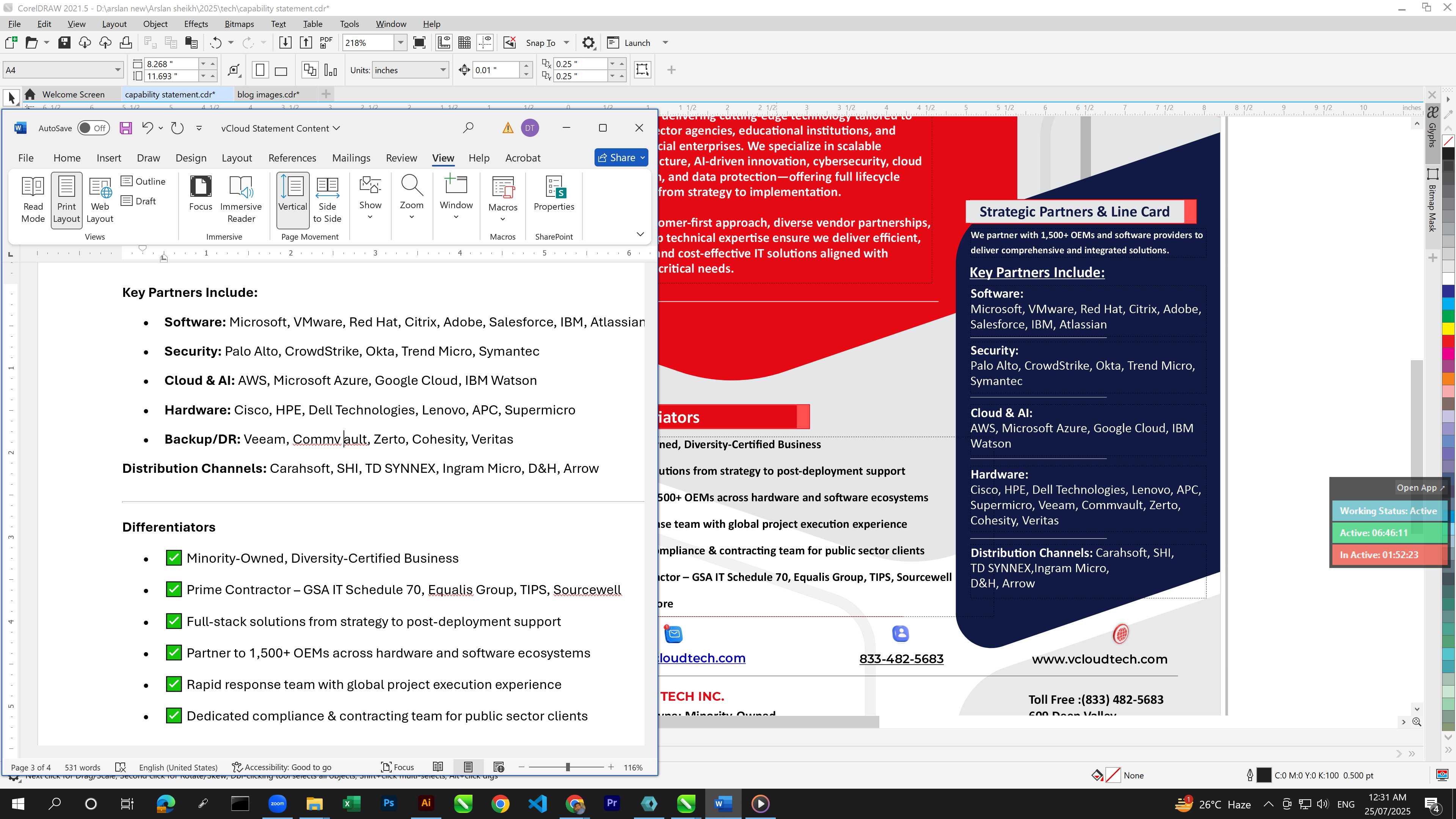Paste from clipboard in CorelDRAW
This screenshot has width=1456, height=819.
pos(191,42)
